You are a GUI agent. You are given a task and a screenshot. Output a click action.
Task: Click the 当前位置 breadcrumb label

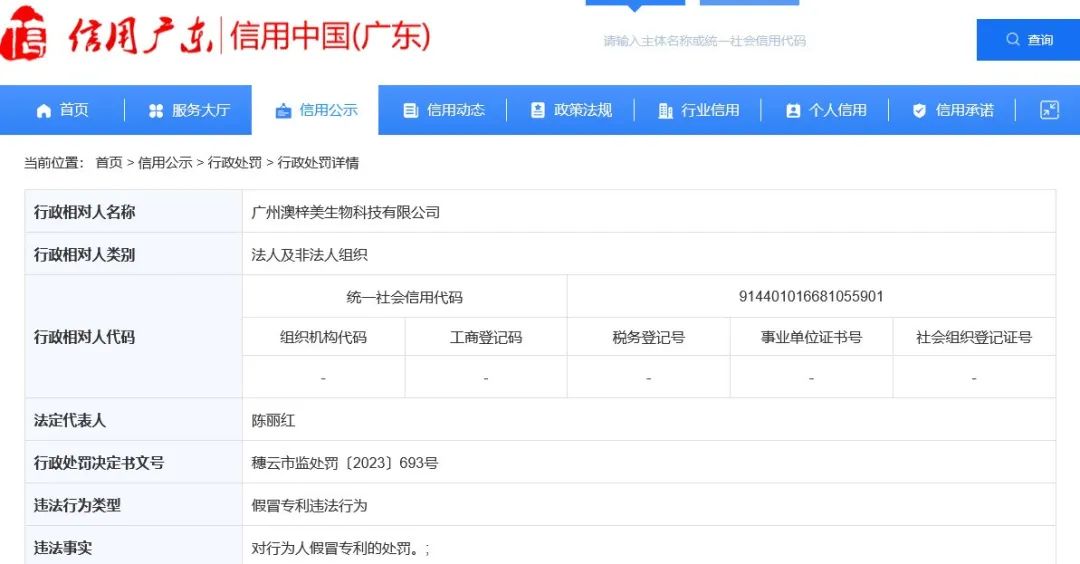point(54,163)
